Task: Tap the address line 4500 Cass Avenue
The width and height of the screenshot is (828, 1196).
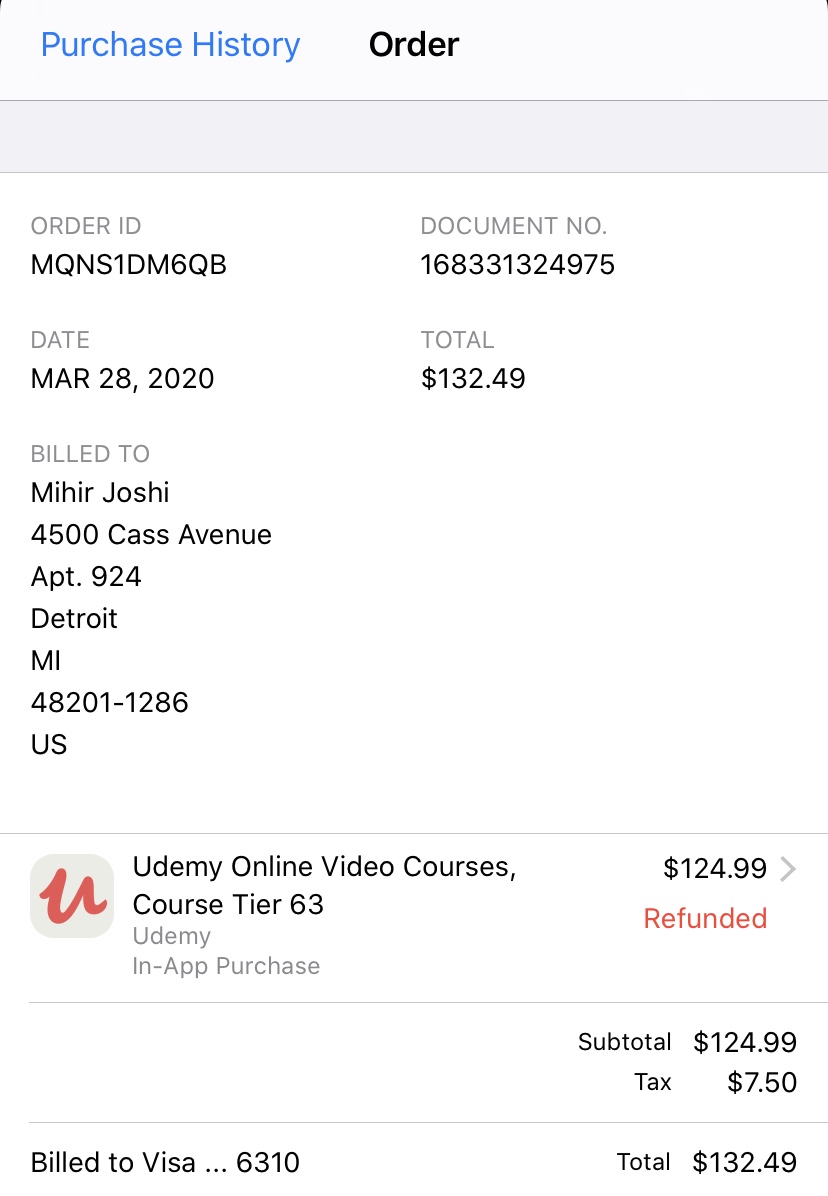Action: [151, 534]
